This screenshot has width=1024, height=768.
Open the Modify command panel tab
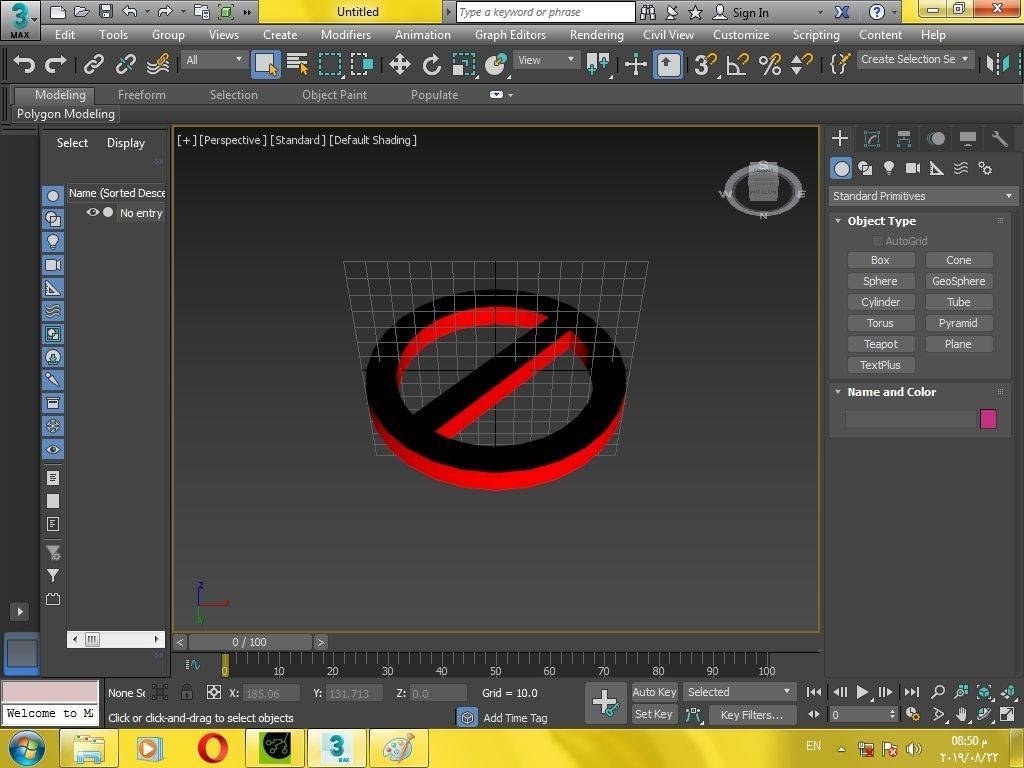tap(872, 138)
